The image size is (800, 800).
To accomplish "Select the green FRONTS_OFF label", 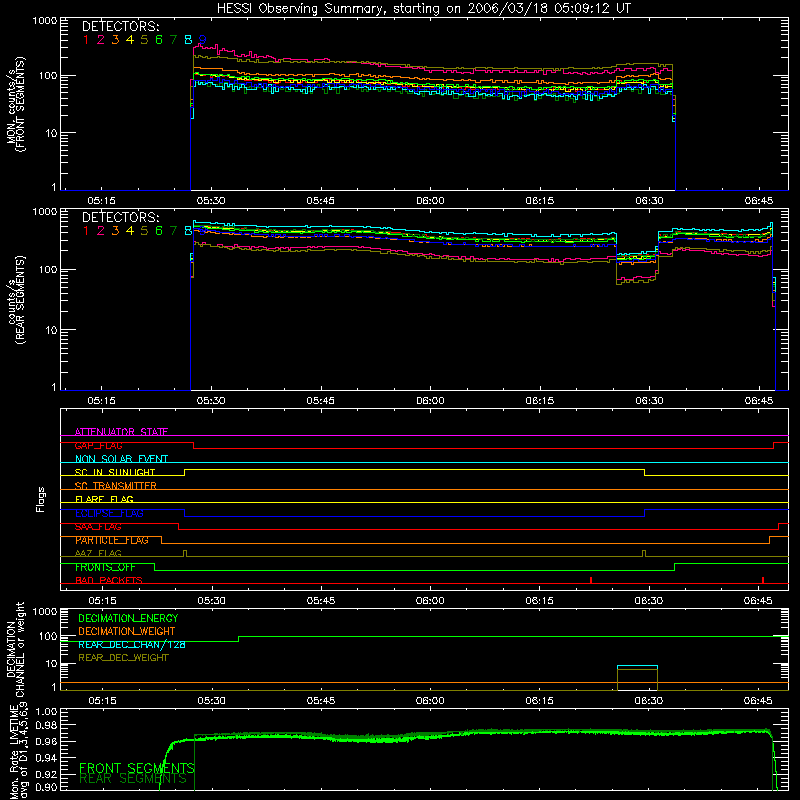I will pyautogui.click(x=105, y=567).
